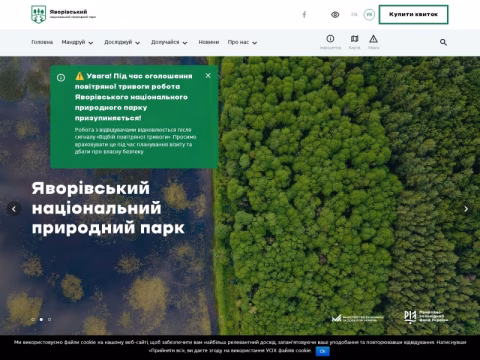480x360 pixels.
Task: Expand the Мандруй dropdown chevron
Action: (91, 43)
